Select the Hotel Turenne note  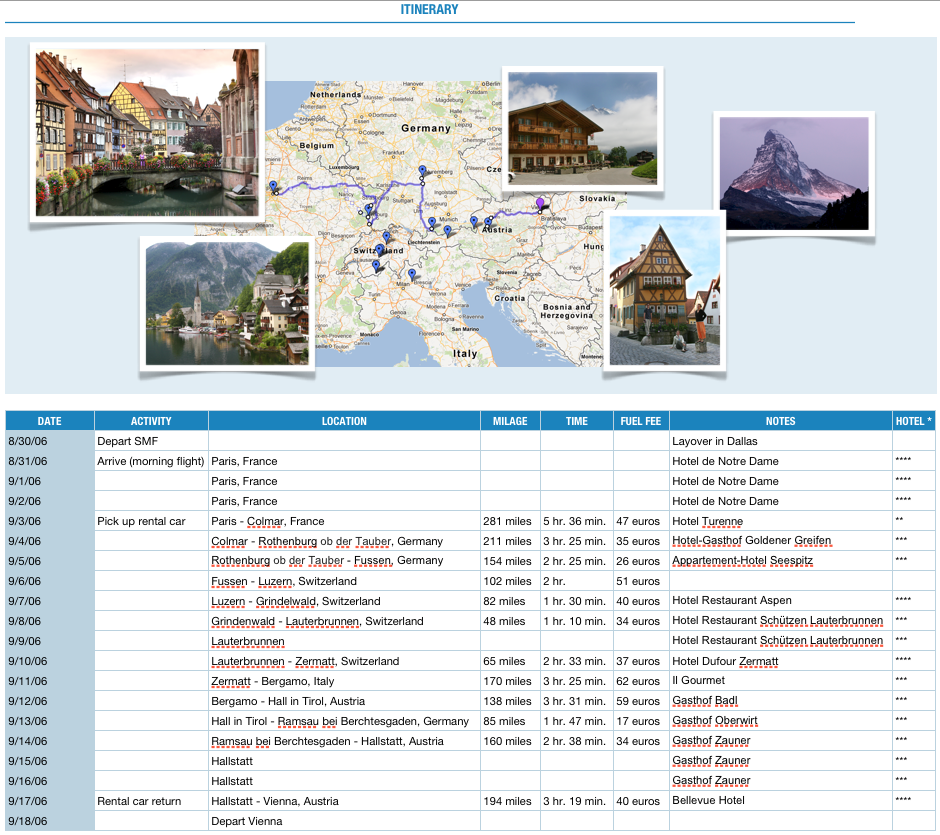(781, 521)
